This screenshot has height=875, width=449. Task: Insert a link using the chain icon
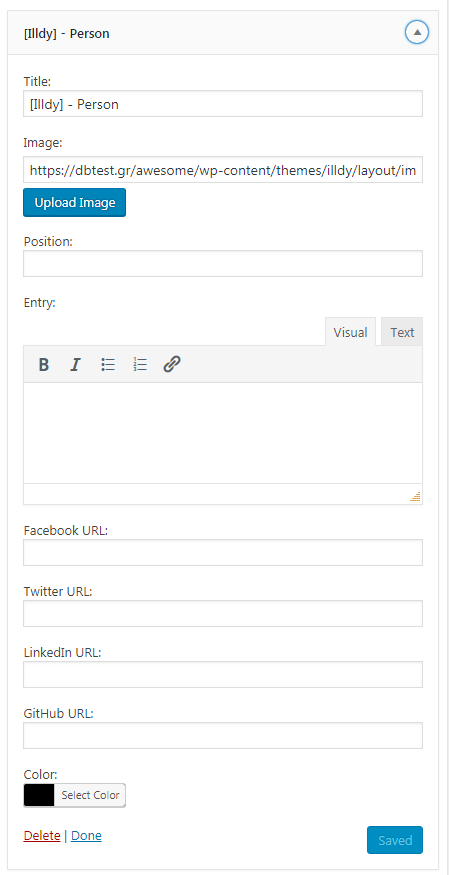point(172,365)
